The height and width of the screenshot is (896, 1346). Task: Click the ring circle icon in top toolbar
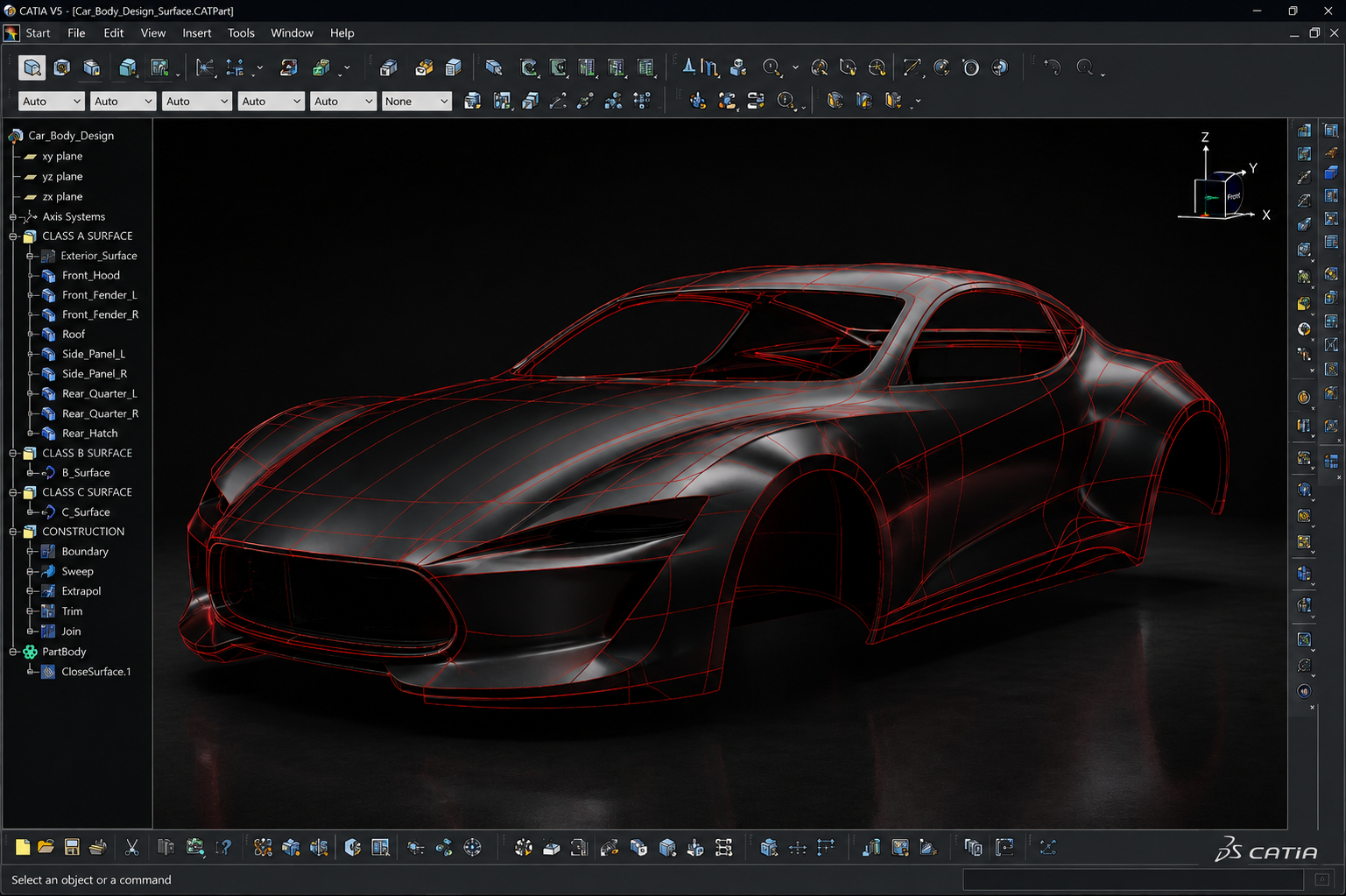[970, 67]
